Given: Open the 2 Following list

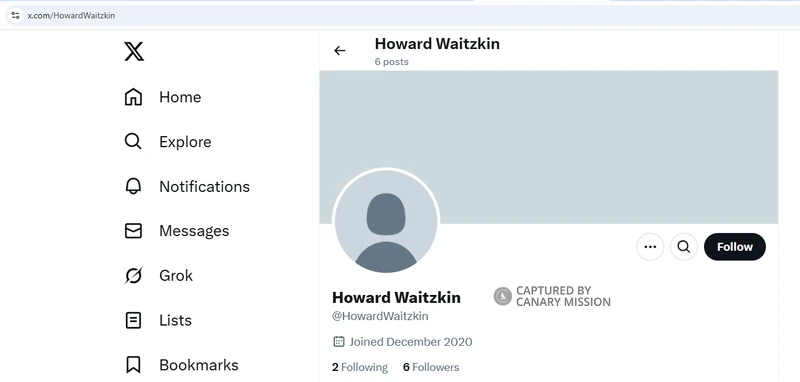Looking at the screenshot, I should click(x=360, y=367).
